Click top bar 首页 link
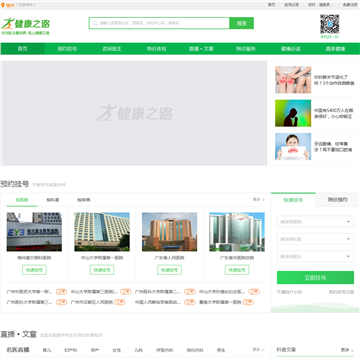The width and height of the screenshot is (360, 360). (x=272, y=5)
